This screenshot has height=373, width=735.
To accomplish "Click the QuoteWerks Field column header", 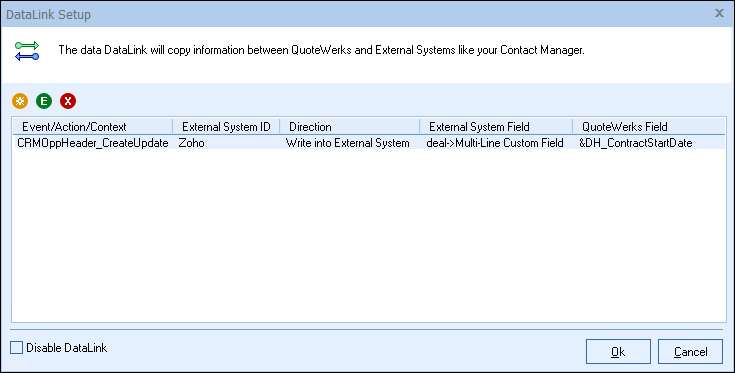I will click(x=649, y=127).
